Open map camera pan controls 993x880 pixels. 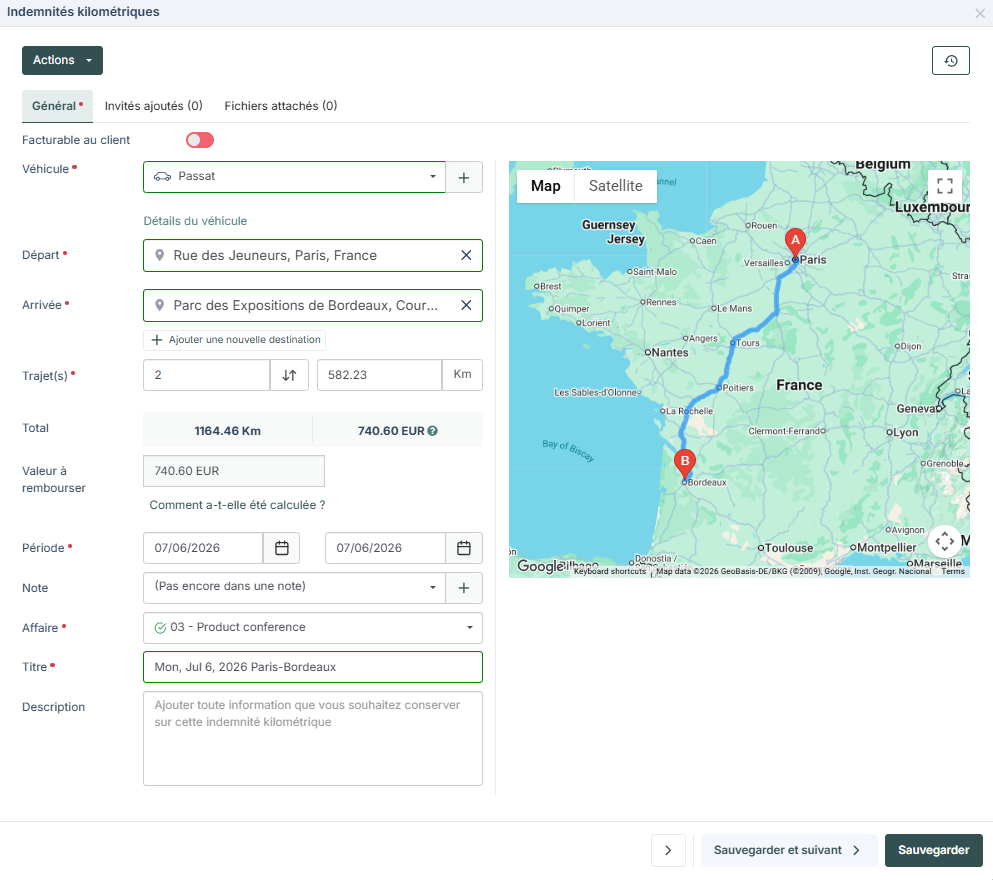(x=944, y=541)
